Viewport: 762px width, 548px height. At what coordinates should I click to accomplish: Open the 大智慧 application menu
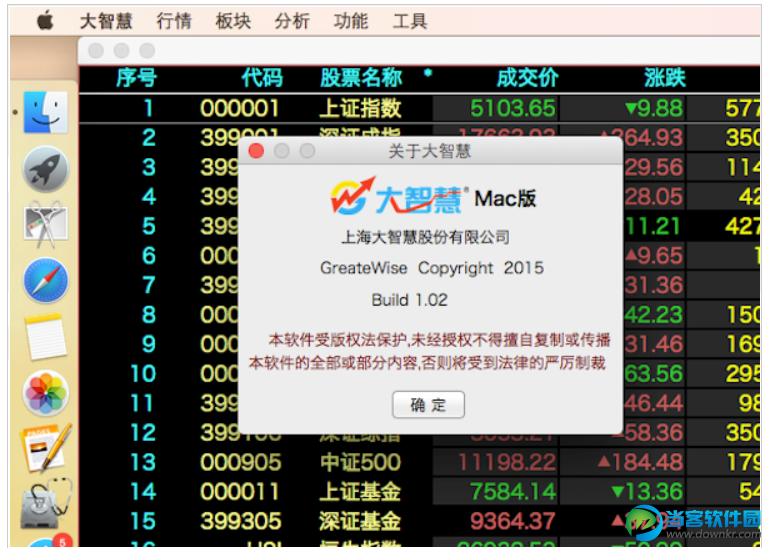[106, 21]
